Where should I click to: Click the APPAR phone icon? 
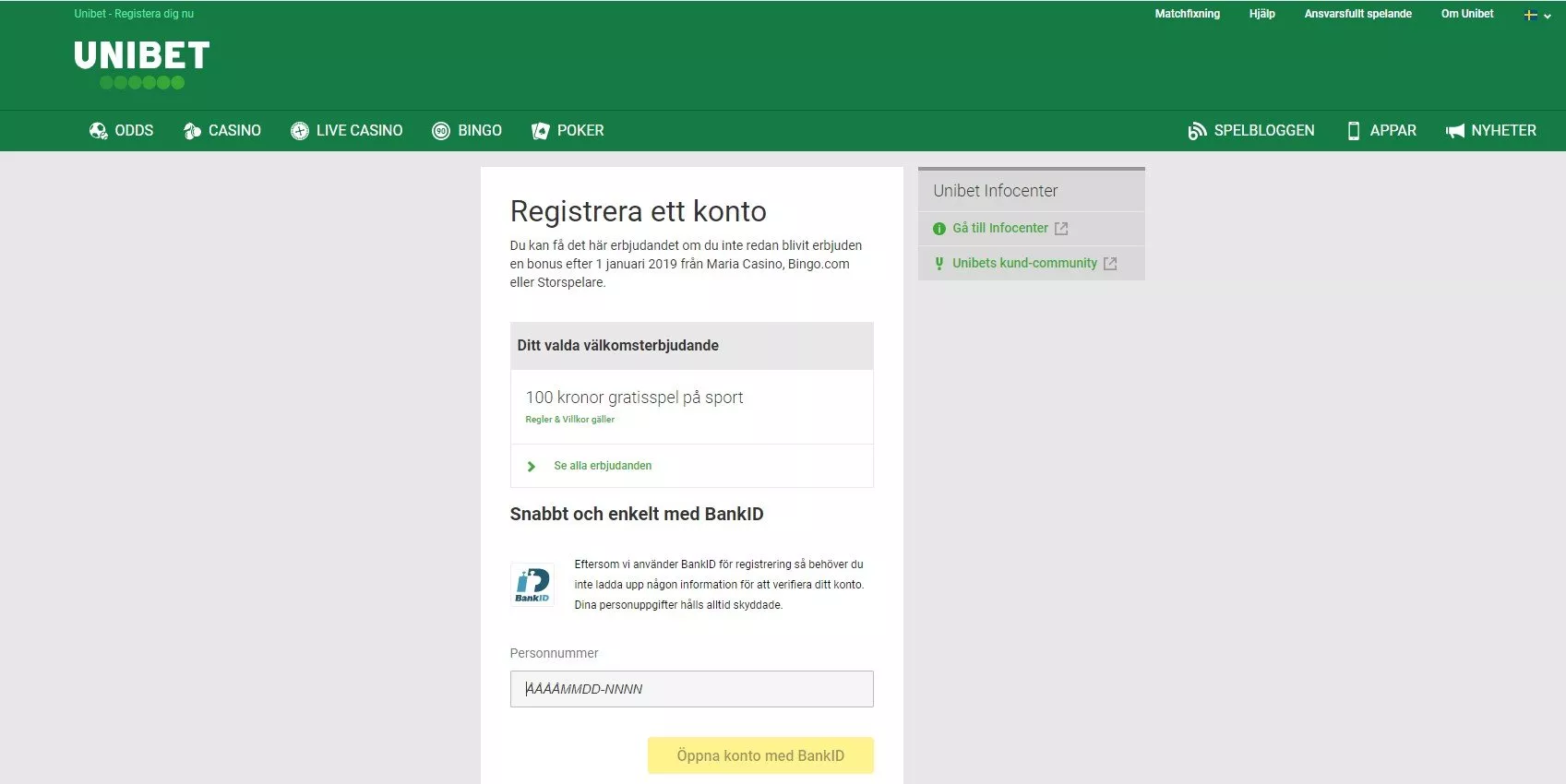point(1354,131)
